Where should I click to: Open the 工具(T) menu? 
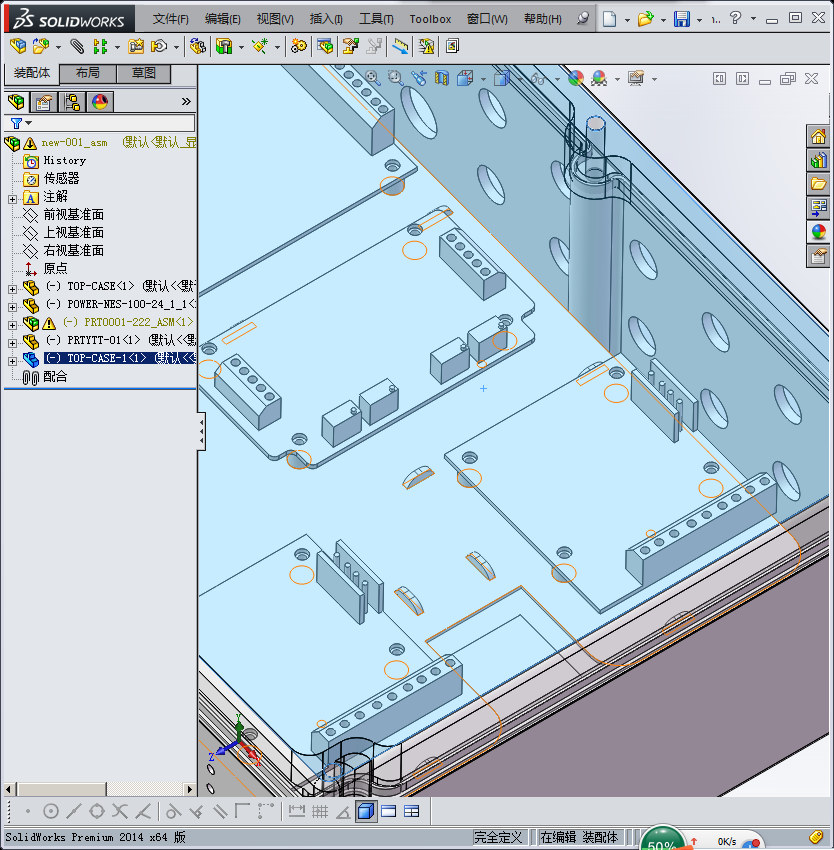pos(376,19)
